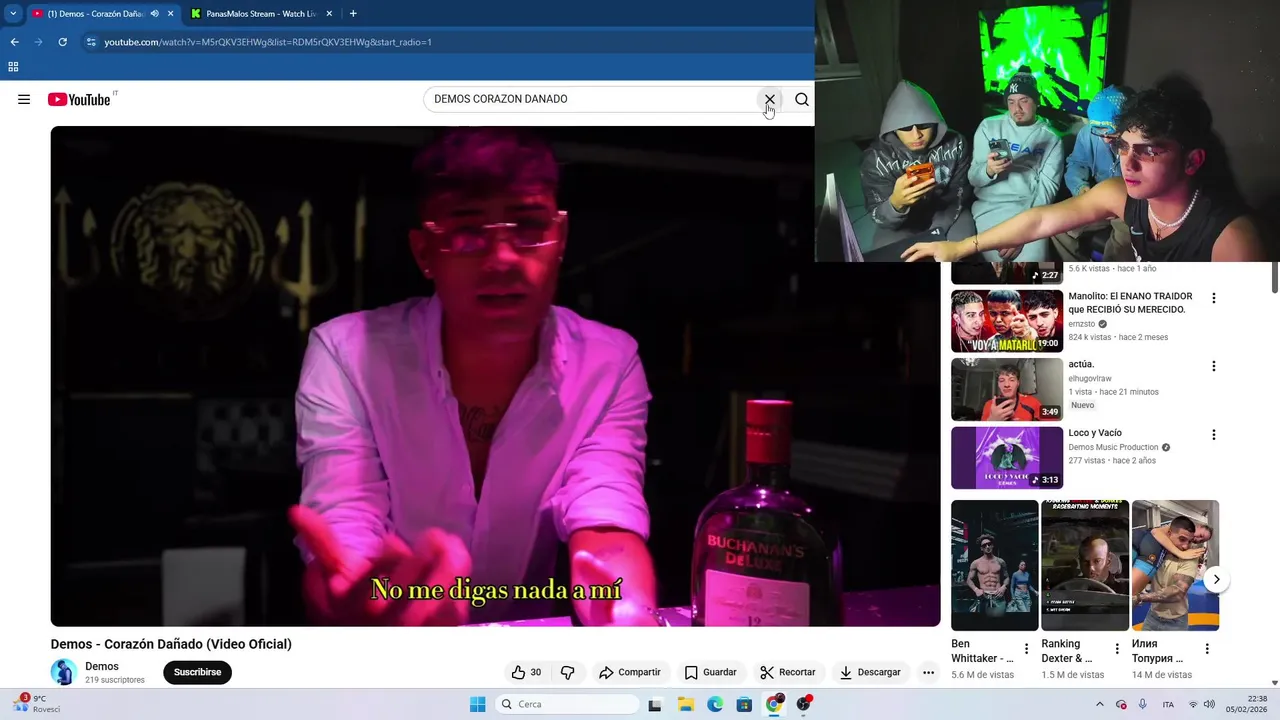Open options for the actúa. video

tap(1214, 366)
